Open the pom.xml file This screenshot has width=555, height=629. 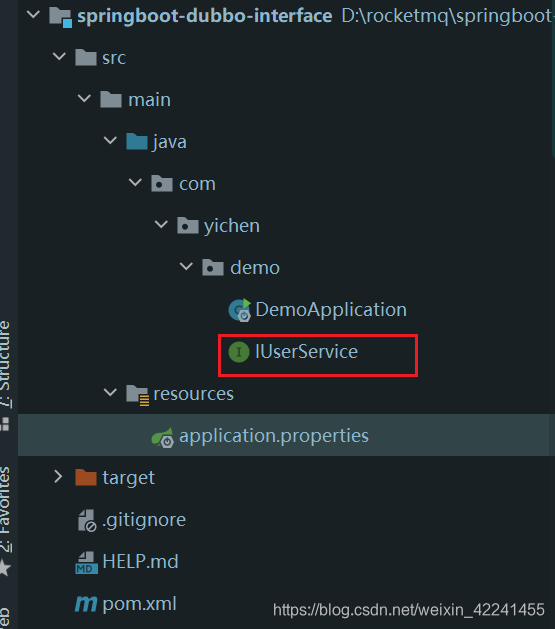139,604
